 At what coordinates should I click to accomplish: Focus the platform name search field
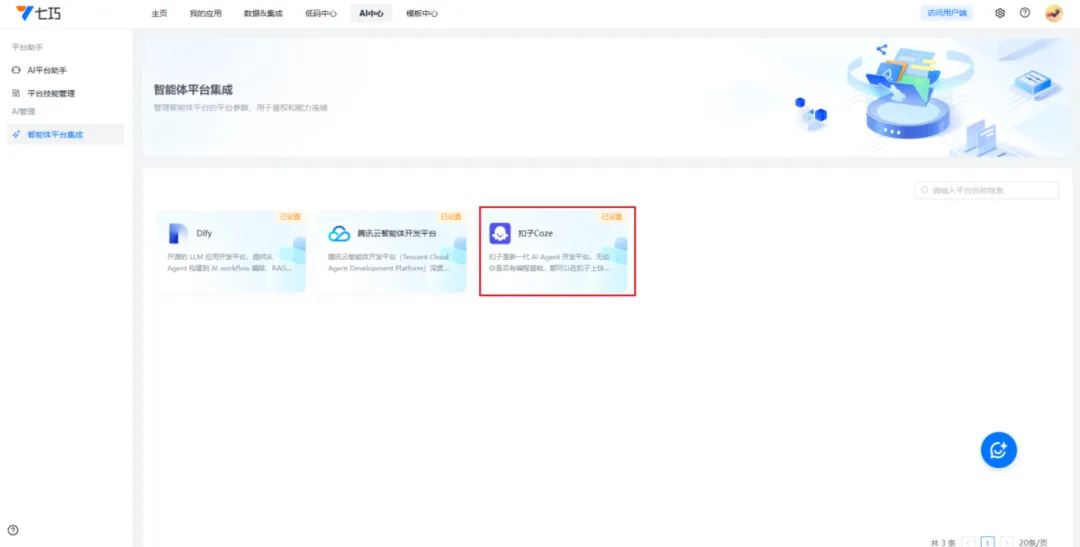[990, 190]
